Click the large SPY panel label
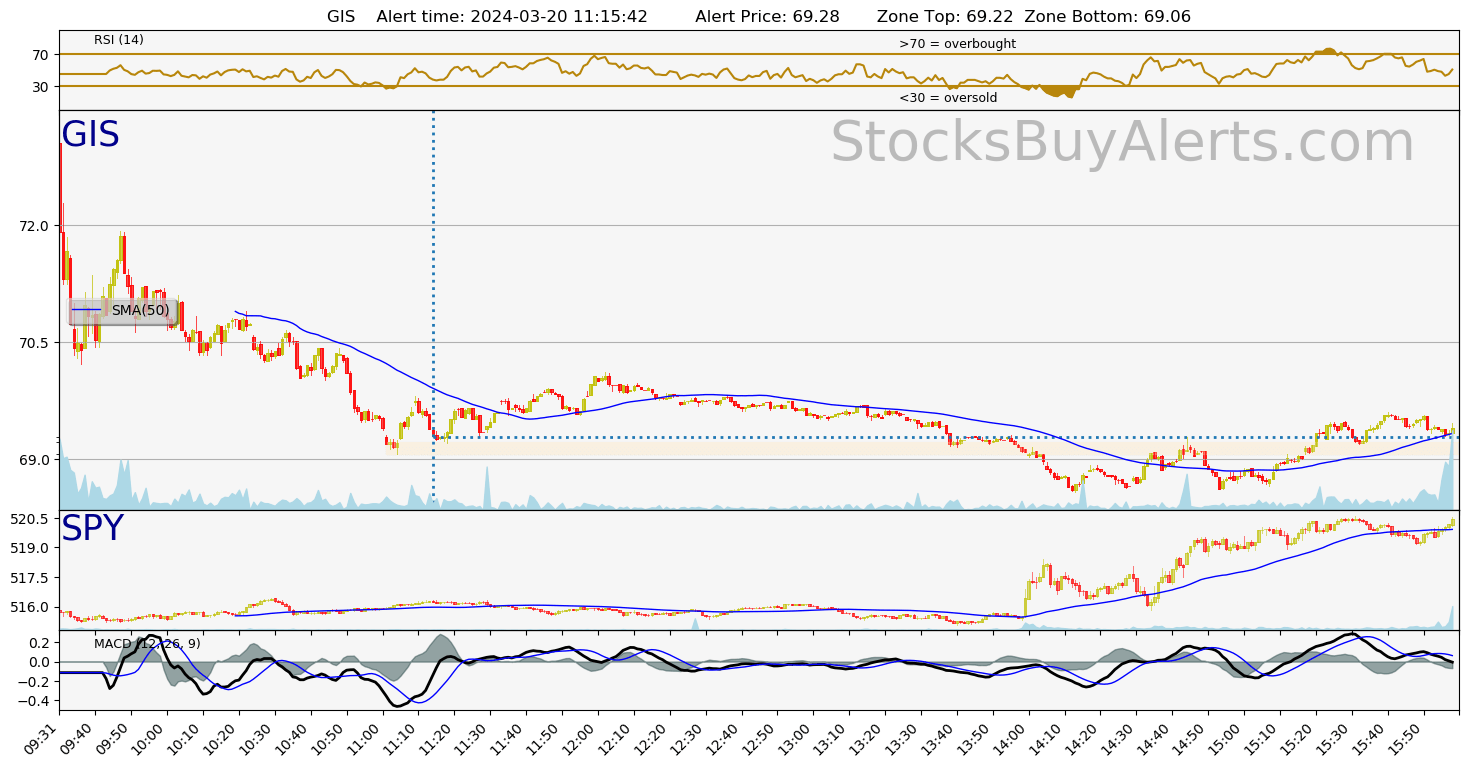1474x768 pixels. coord(92,529)
